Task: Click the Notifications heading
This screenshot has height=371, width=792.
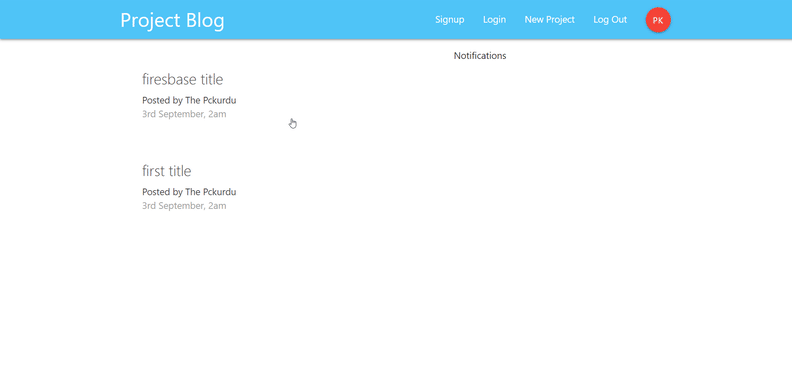Action: click(x=480, y=56)
